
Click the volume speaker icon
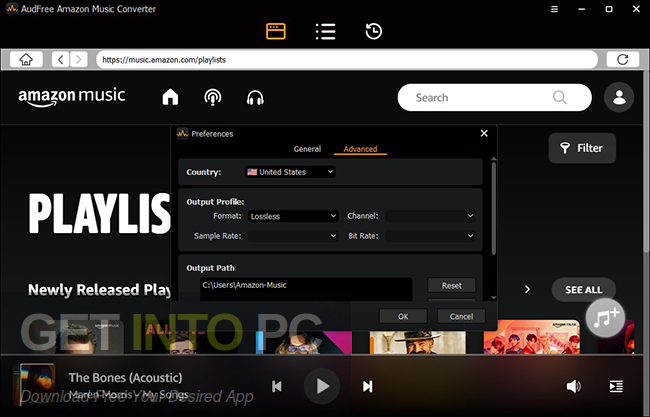click(x=573, y=386)
